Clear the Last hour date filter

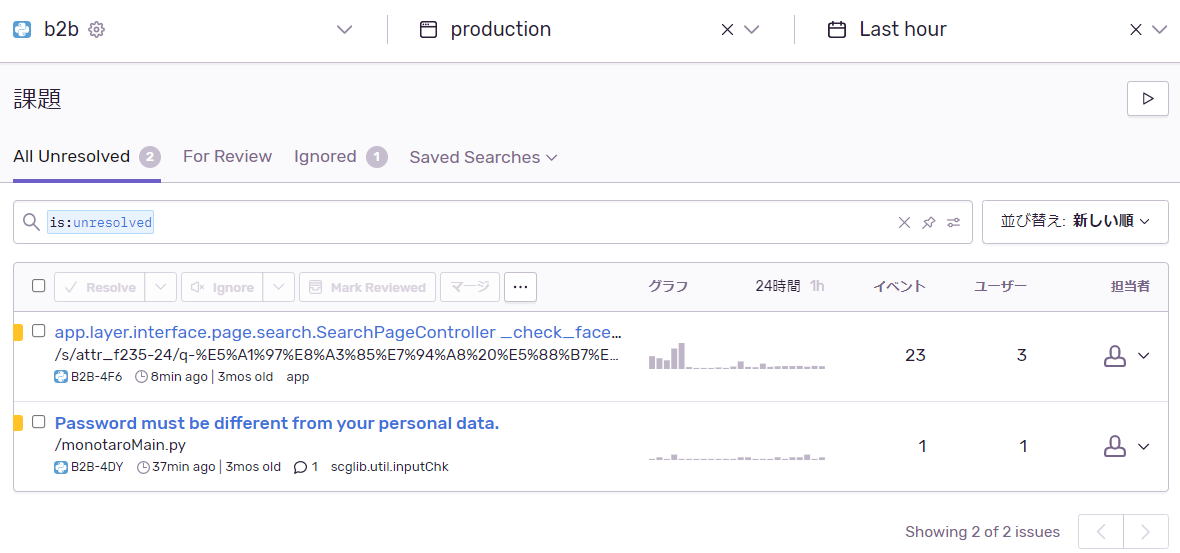click(x=1135, y=30)
